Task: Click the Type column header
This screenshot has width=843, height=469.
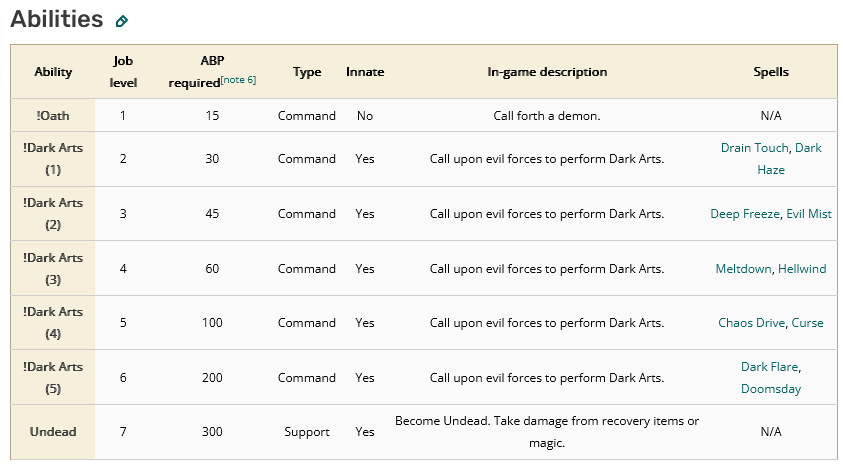Action: 307,72
